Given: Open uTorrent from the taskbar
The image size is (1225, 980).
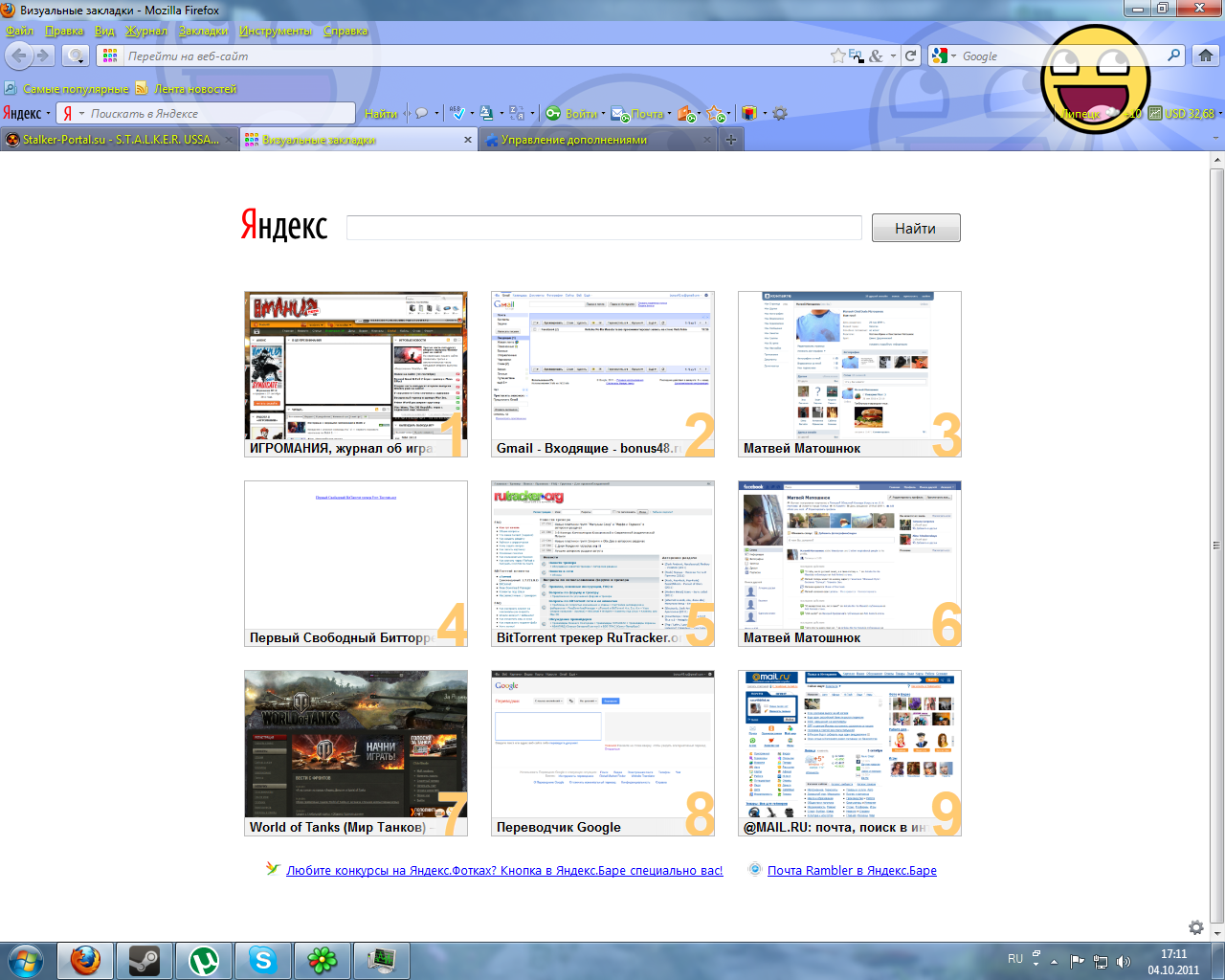Looking at the screenshot, I should [x=204, y=960].
